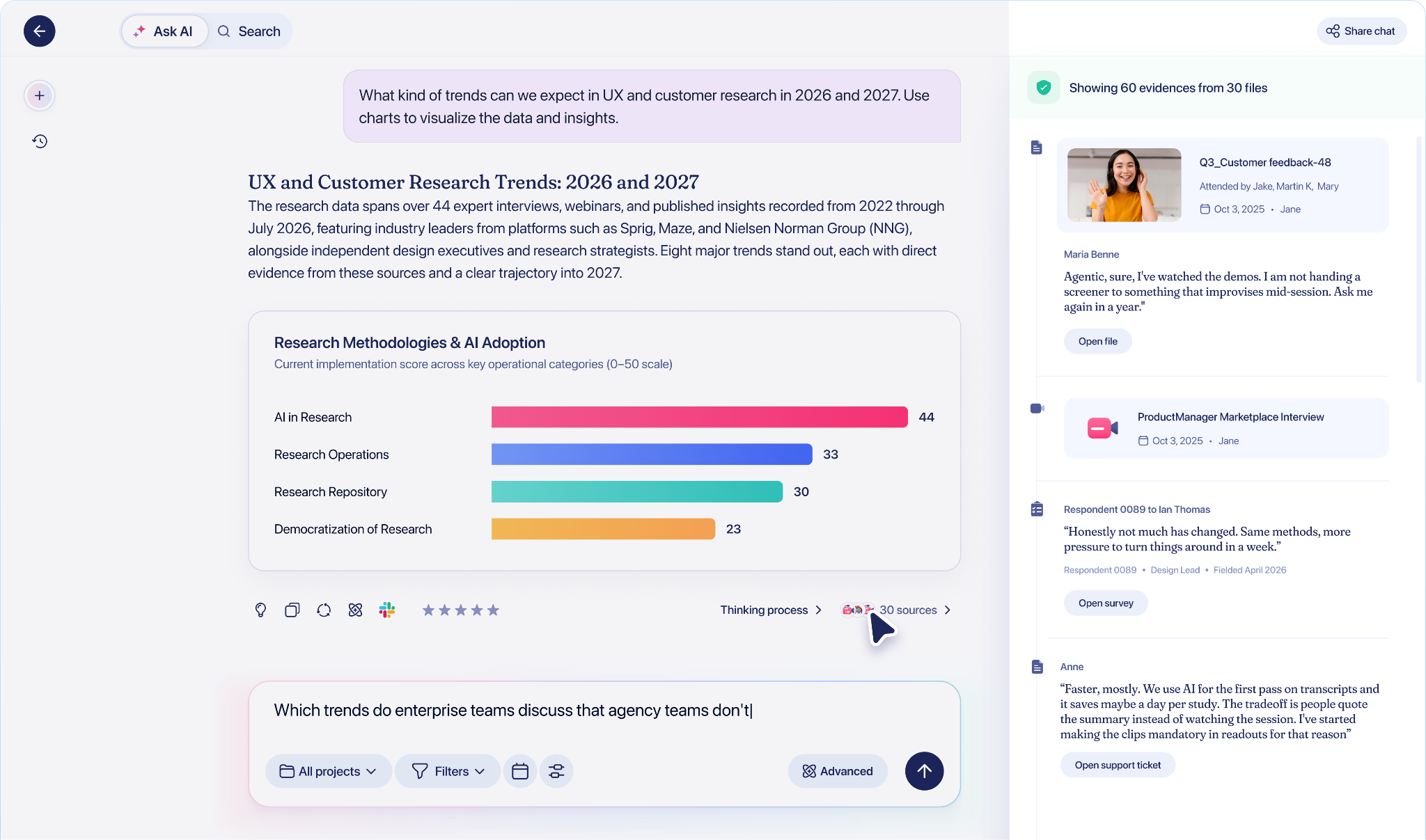Click the question input text field

point(604,711)
